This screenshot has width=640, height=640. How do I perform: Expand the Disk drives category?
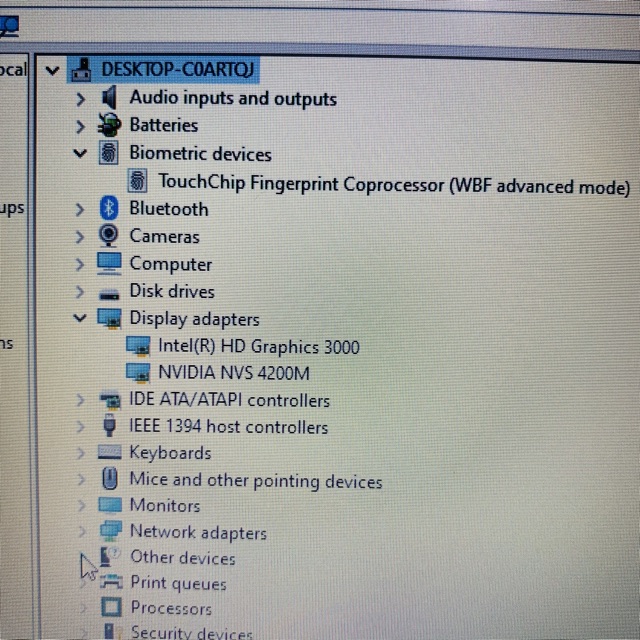pos(80,292)
